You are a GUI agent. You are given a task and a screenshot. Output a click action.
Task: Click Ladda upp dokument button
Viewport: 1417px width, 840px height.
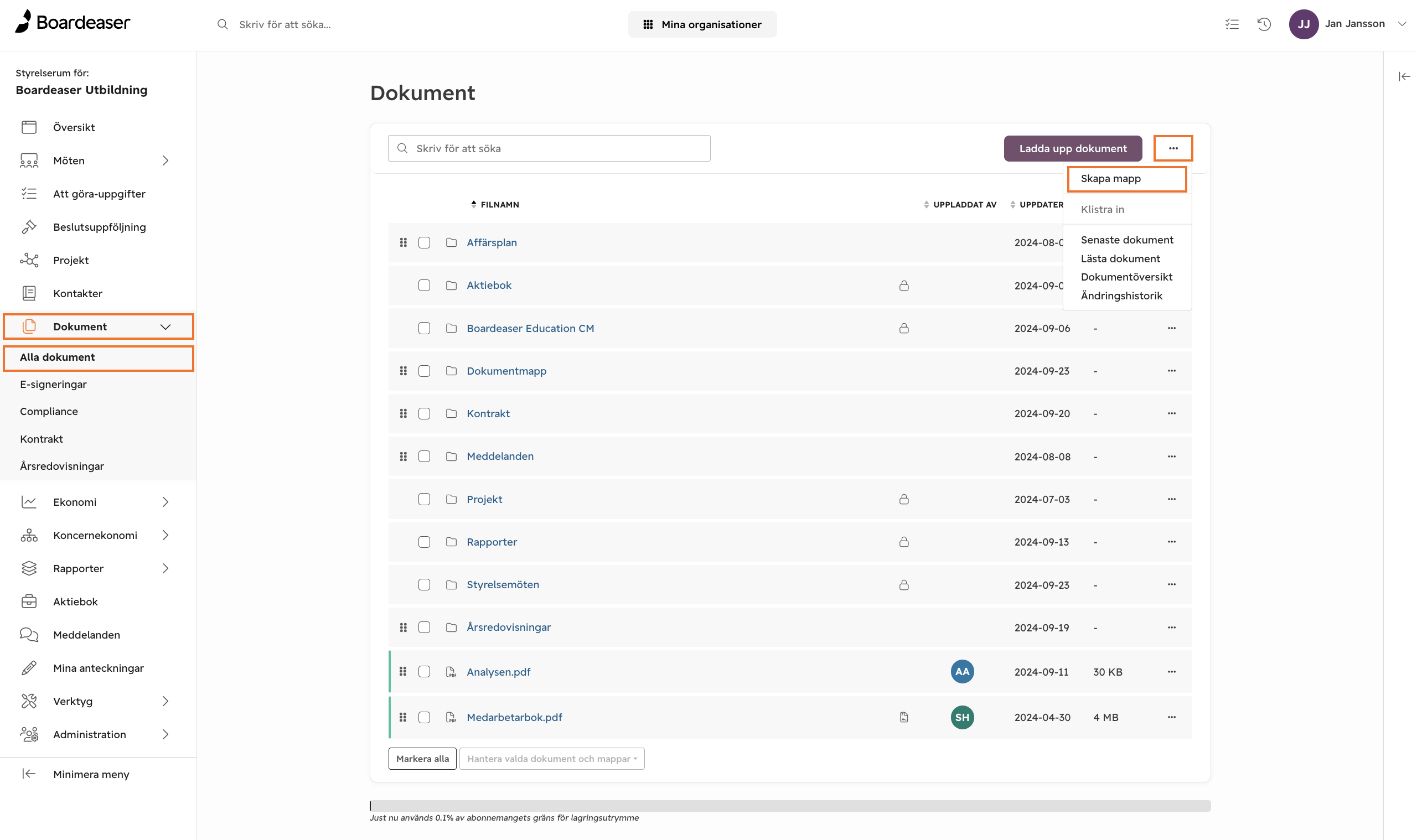pos(1072,148)
